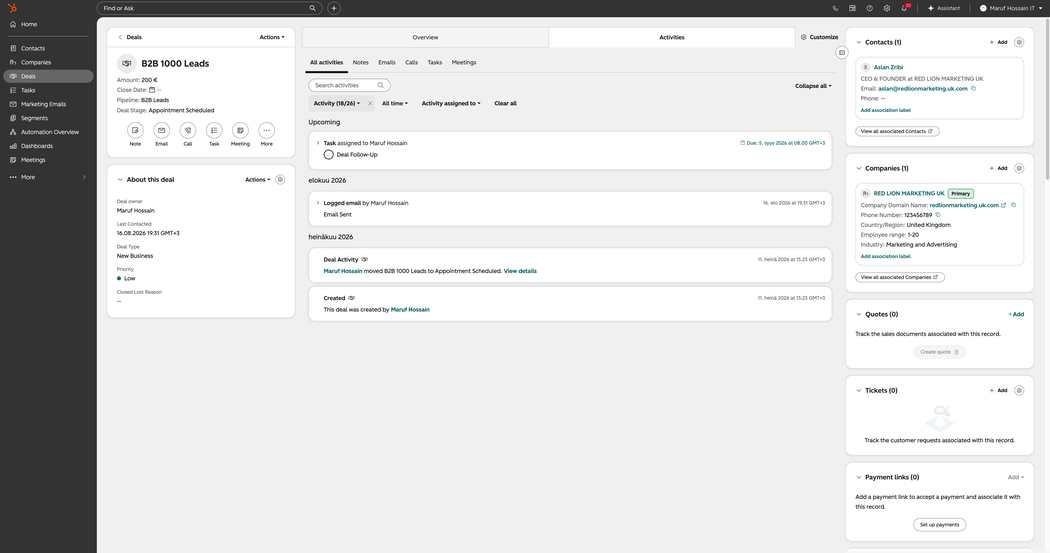Select the All activities sub-tab

point(326,62)
